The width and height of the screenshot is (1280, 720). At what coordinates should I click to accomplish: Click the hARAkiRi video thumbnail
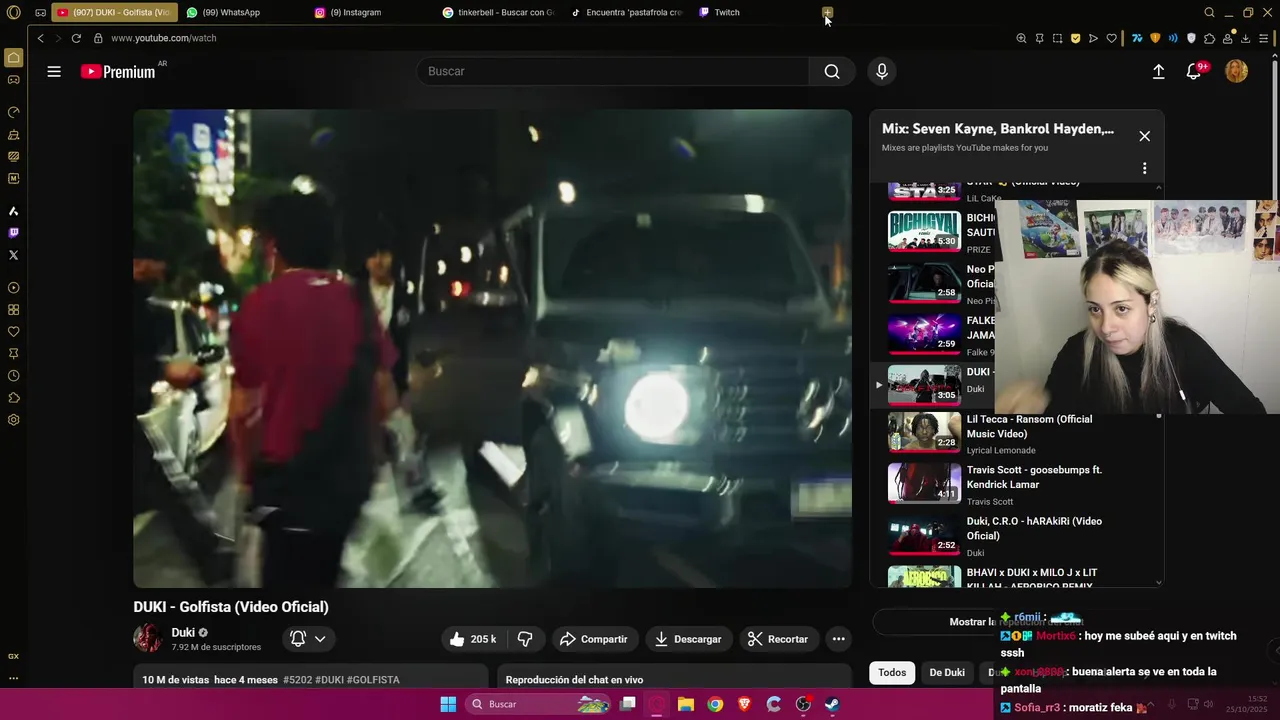coord(924,535)
